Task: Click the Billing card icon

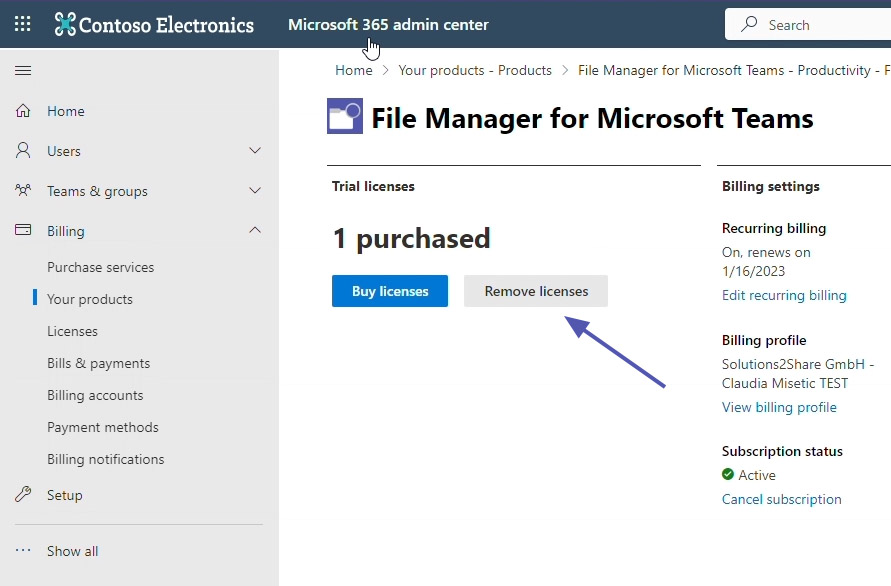Action: [x=23, y=230]
